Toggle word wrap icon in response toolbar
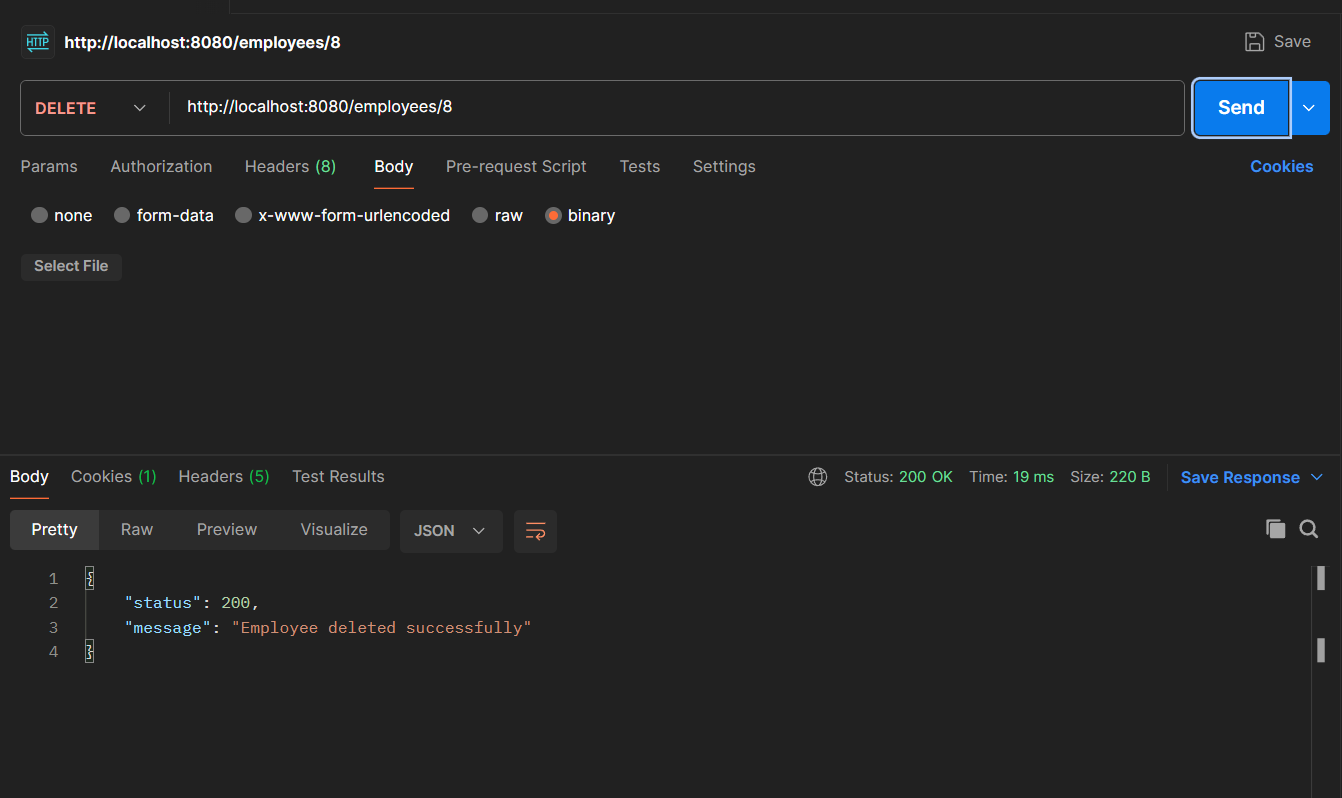 point(535,531)
